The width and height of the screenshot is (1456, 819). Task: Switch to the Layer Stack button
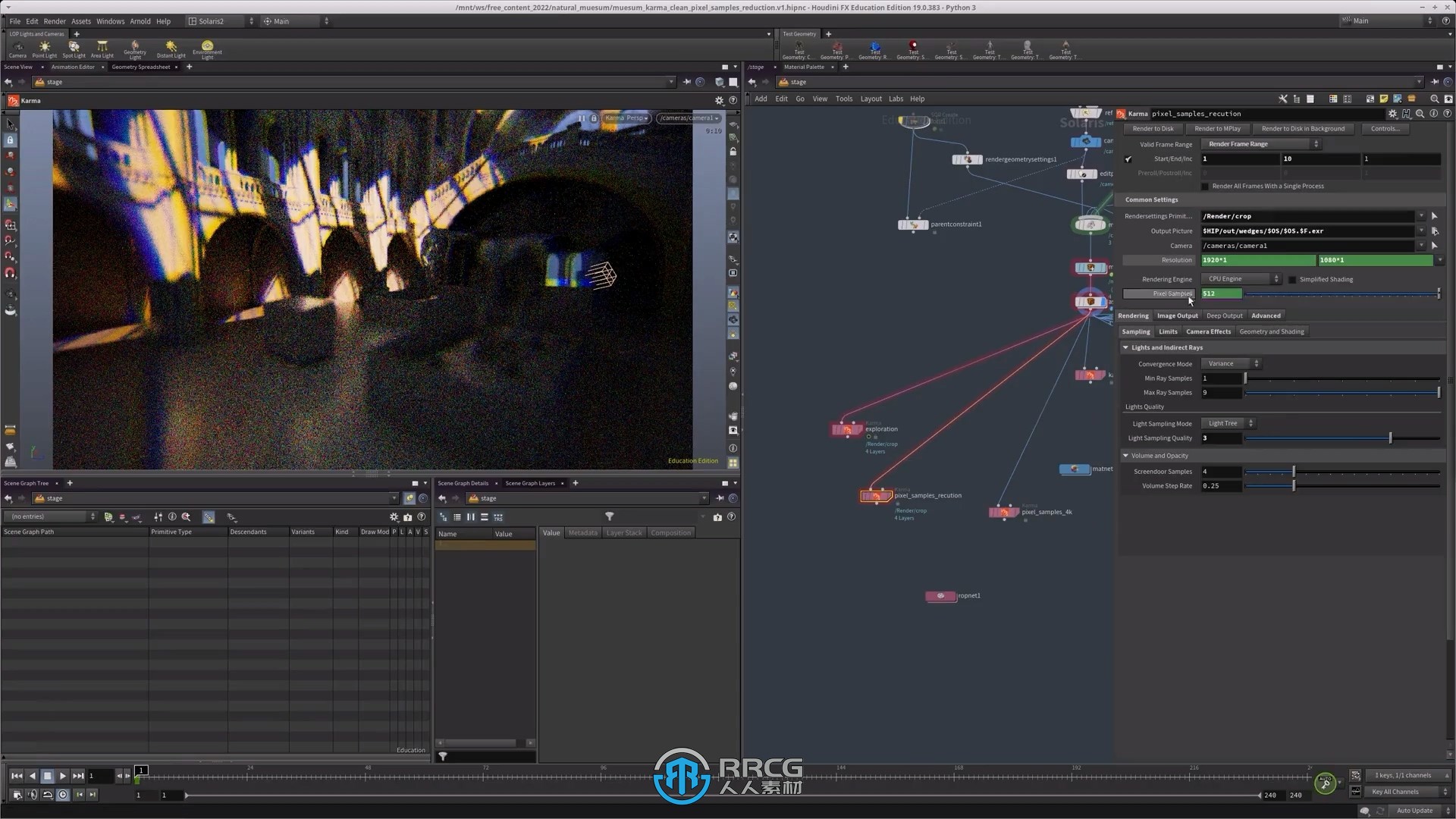(623, 533)
